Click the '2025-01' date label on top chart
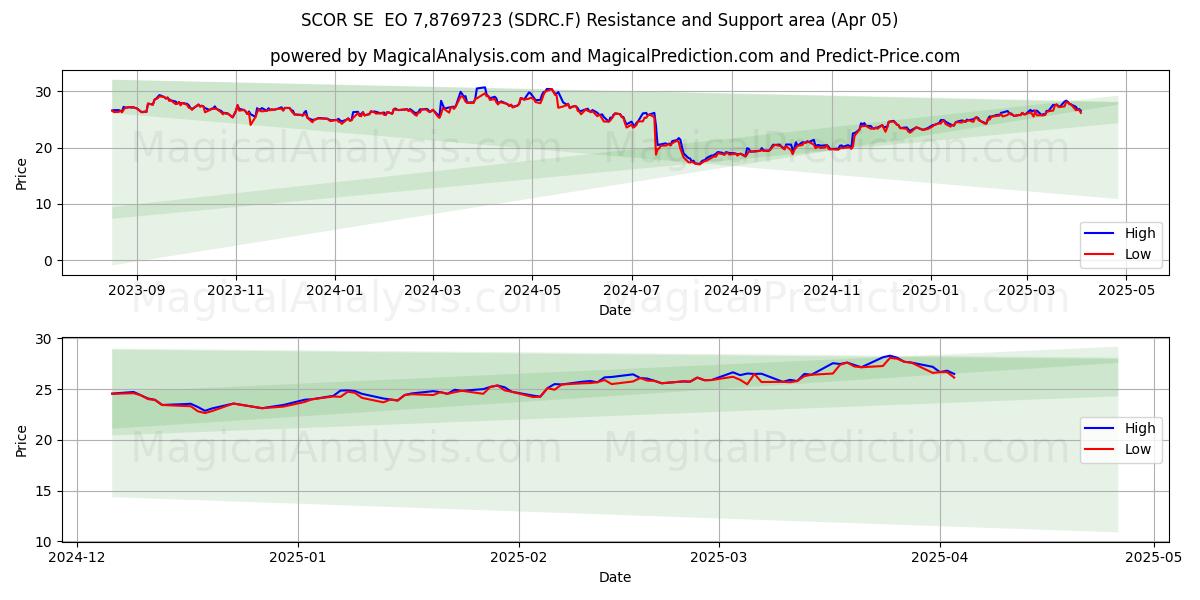The image size is (1200, 600). coord(930,290)
